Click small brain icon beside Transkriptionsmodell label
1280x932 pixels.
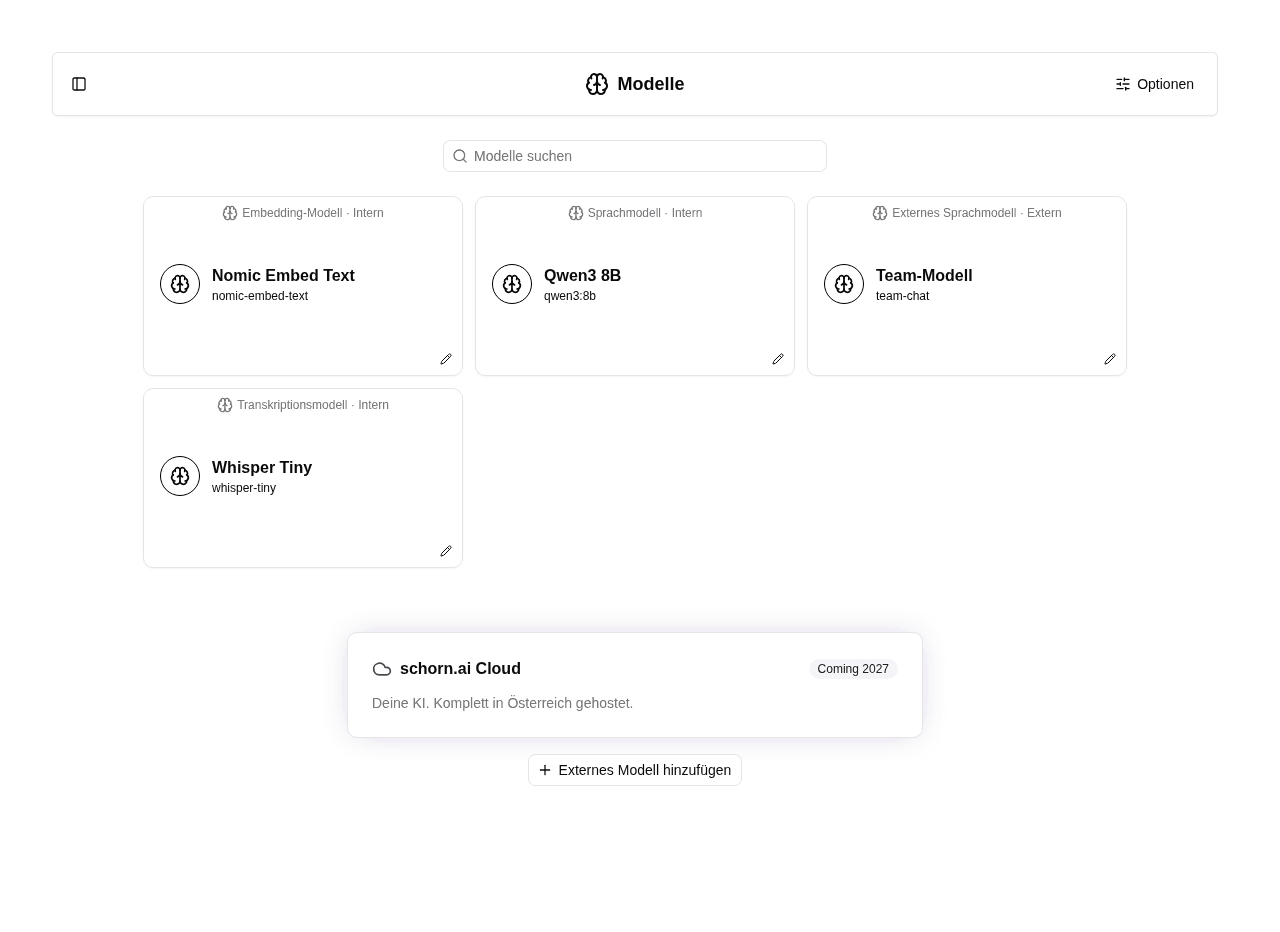click(225, 405)
